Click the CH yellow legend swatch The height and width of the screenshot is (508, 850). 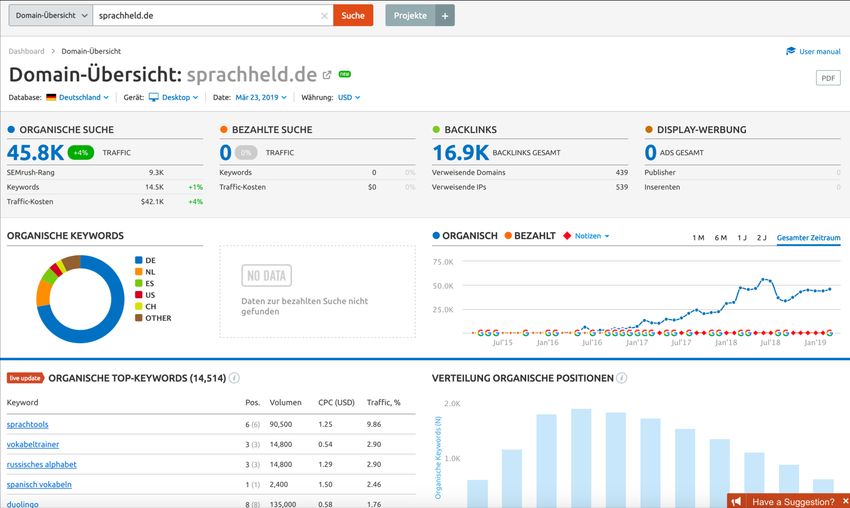click(139, 306)
